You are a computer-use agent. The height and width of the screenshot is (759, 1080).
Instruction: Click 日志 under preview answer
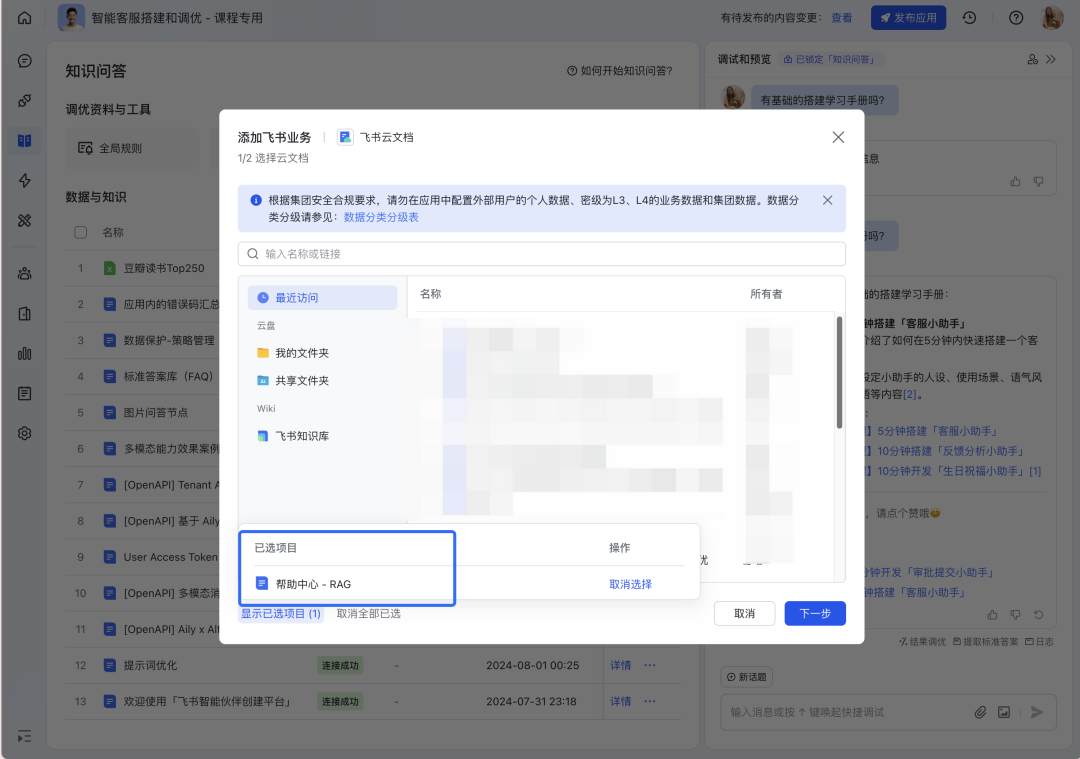pyautogui.click(x=1039, y=642)
